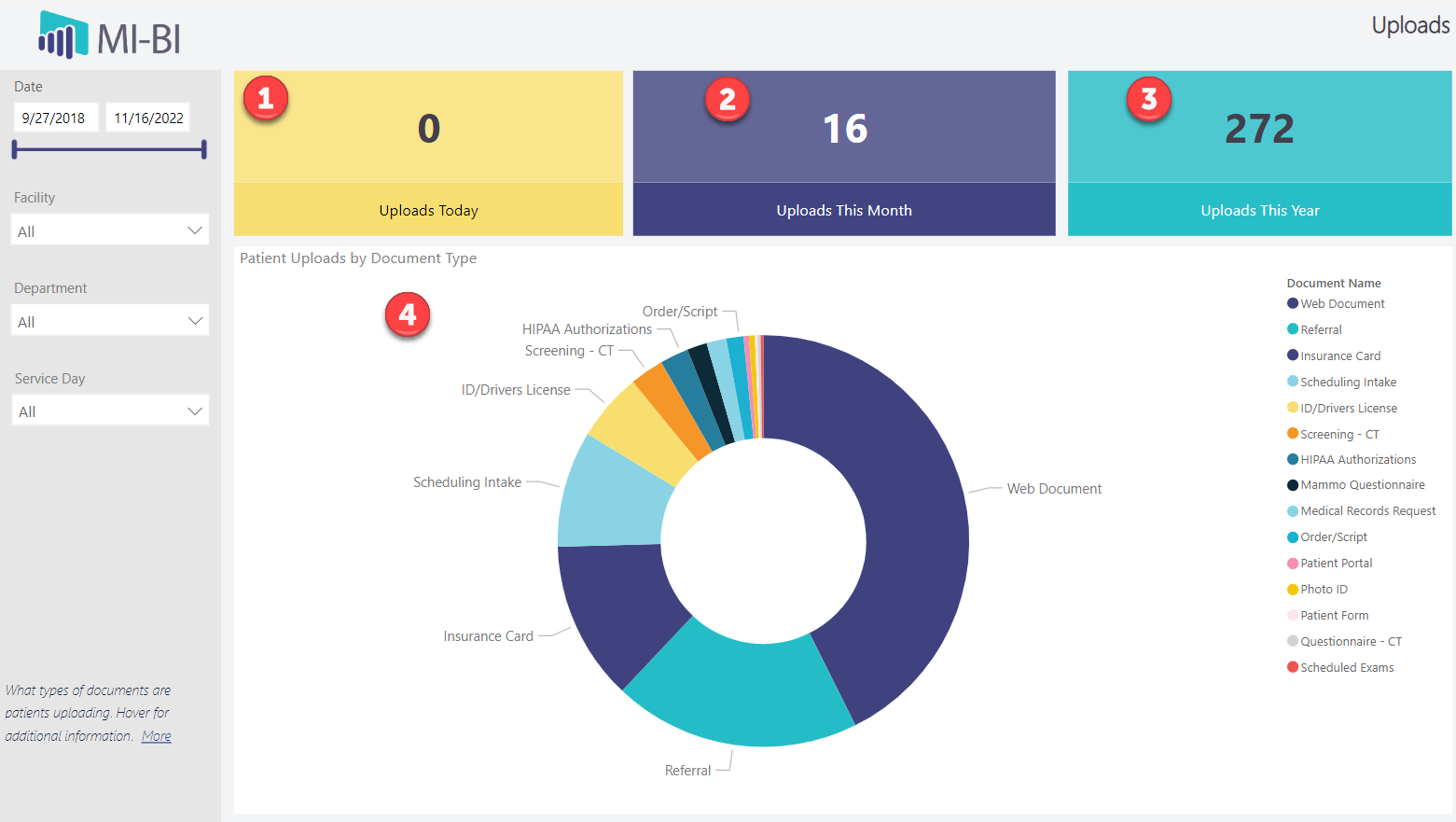Select Web Document legend marker

pyautogui.click(x=1293, y=303)
